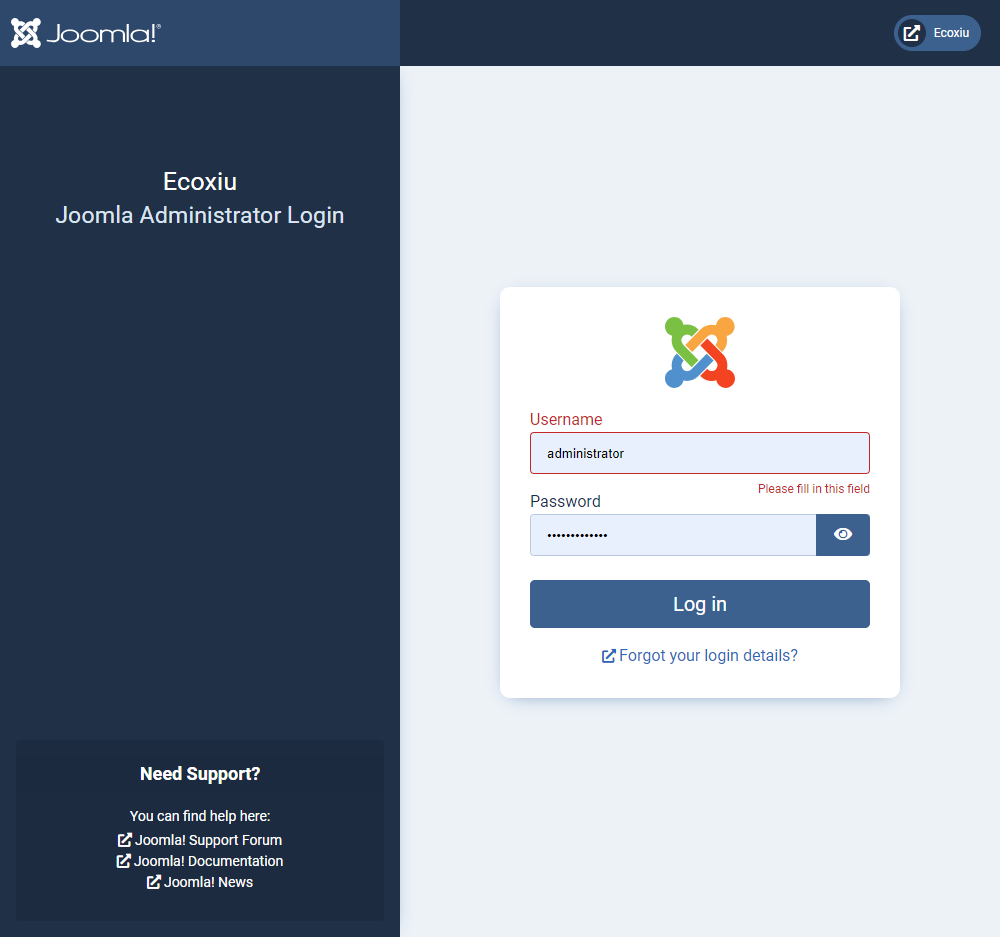Click the Username field label
The width and height of the screenshot is (1000, 937).
pos(566,419)
